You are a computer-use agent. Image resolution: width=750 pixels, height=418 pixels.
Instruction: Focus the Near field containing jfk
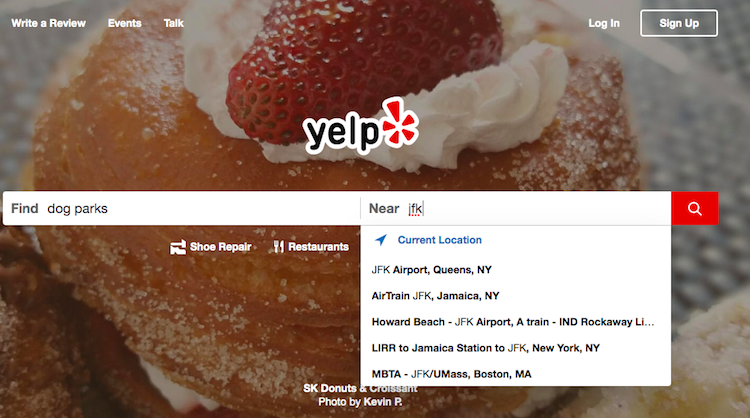pyautogui.click(x=516, y=209)
